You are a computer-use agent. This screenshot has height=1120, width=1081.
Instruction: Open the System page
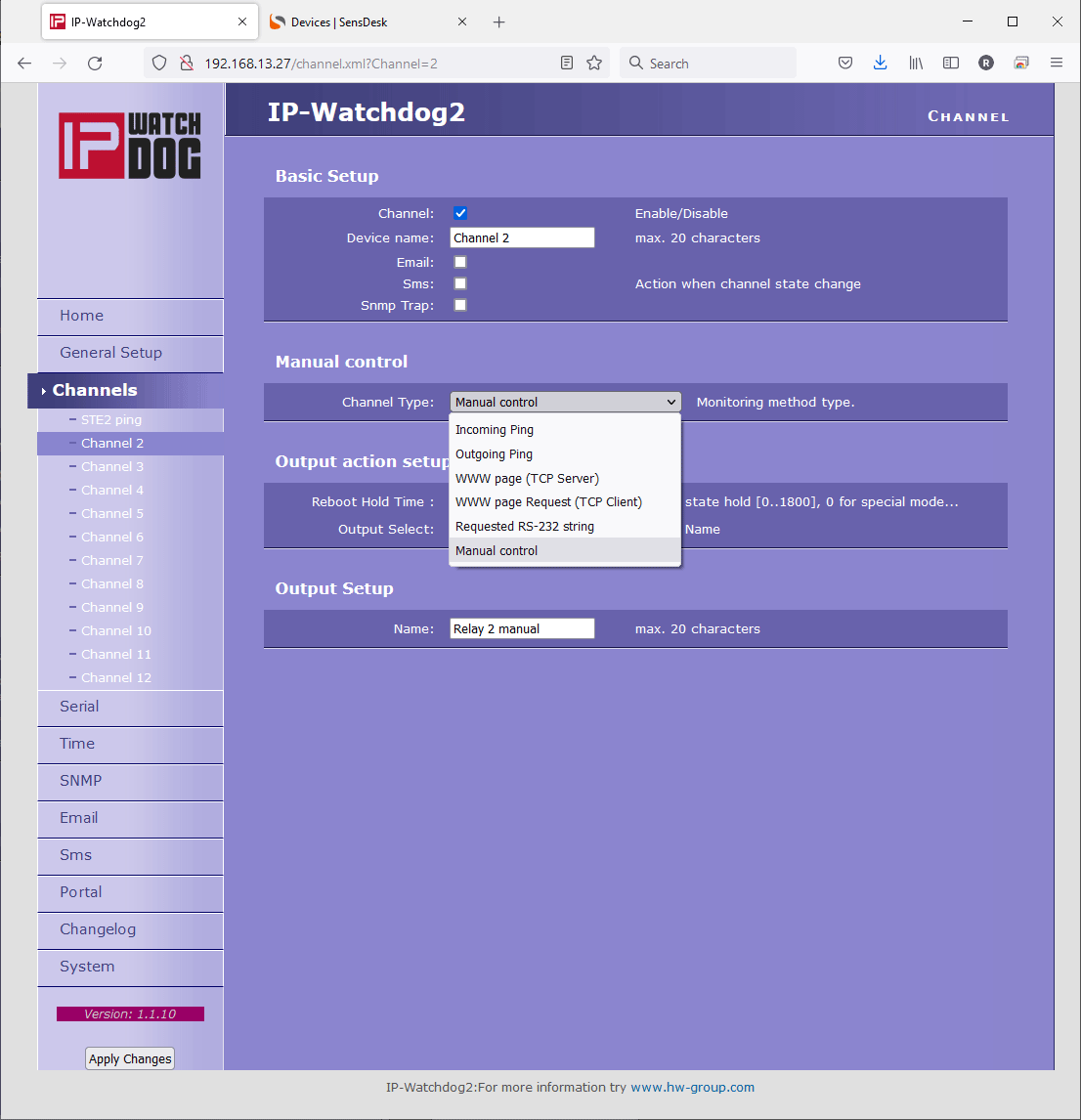(x=131, y=968)
